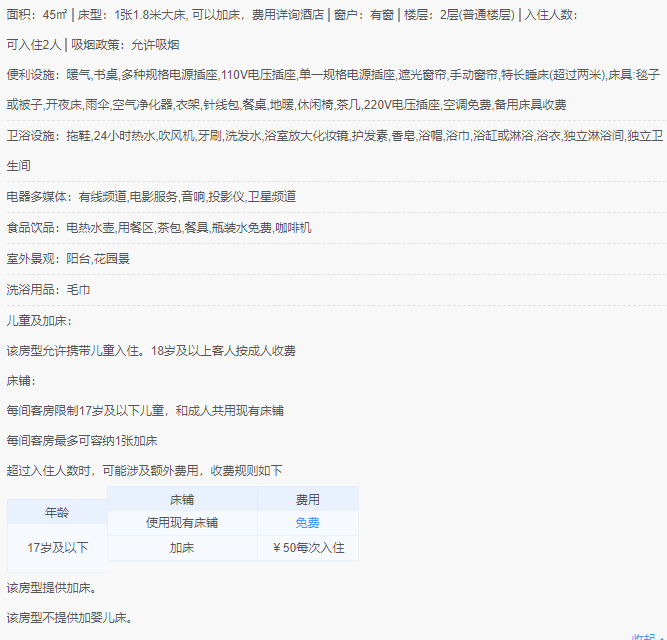Click the 每间客房限制17岁及以下儿童 line
This screenshot has height=640, width=667.
(145, 410)
